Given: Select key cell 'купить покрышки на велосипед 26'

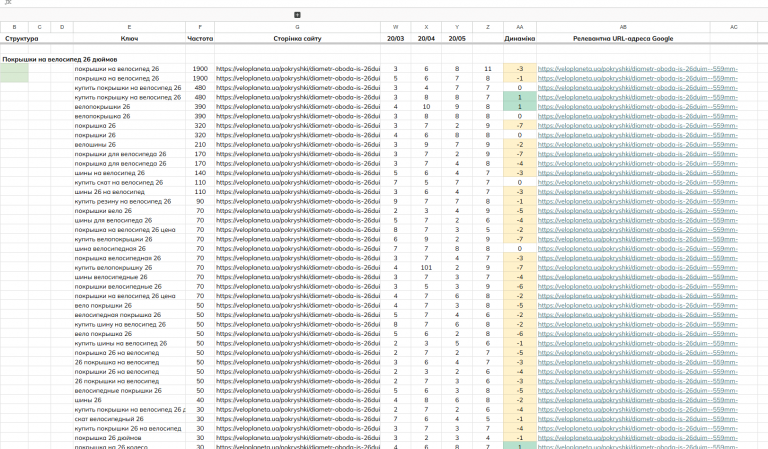Looking at the screenshot, I should [x=129, y=88].
